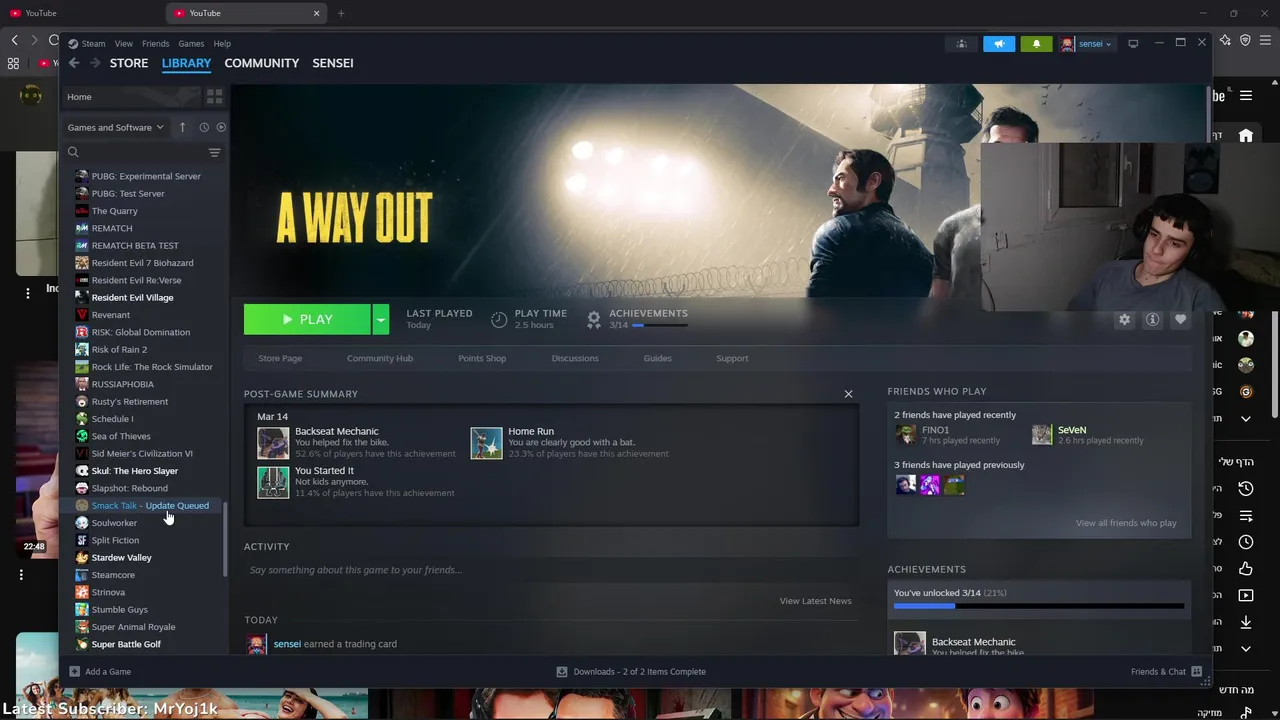Open the Community Hub link

coord(380,358)
